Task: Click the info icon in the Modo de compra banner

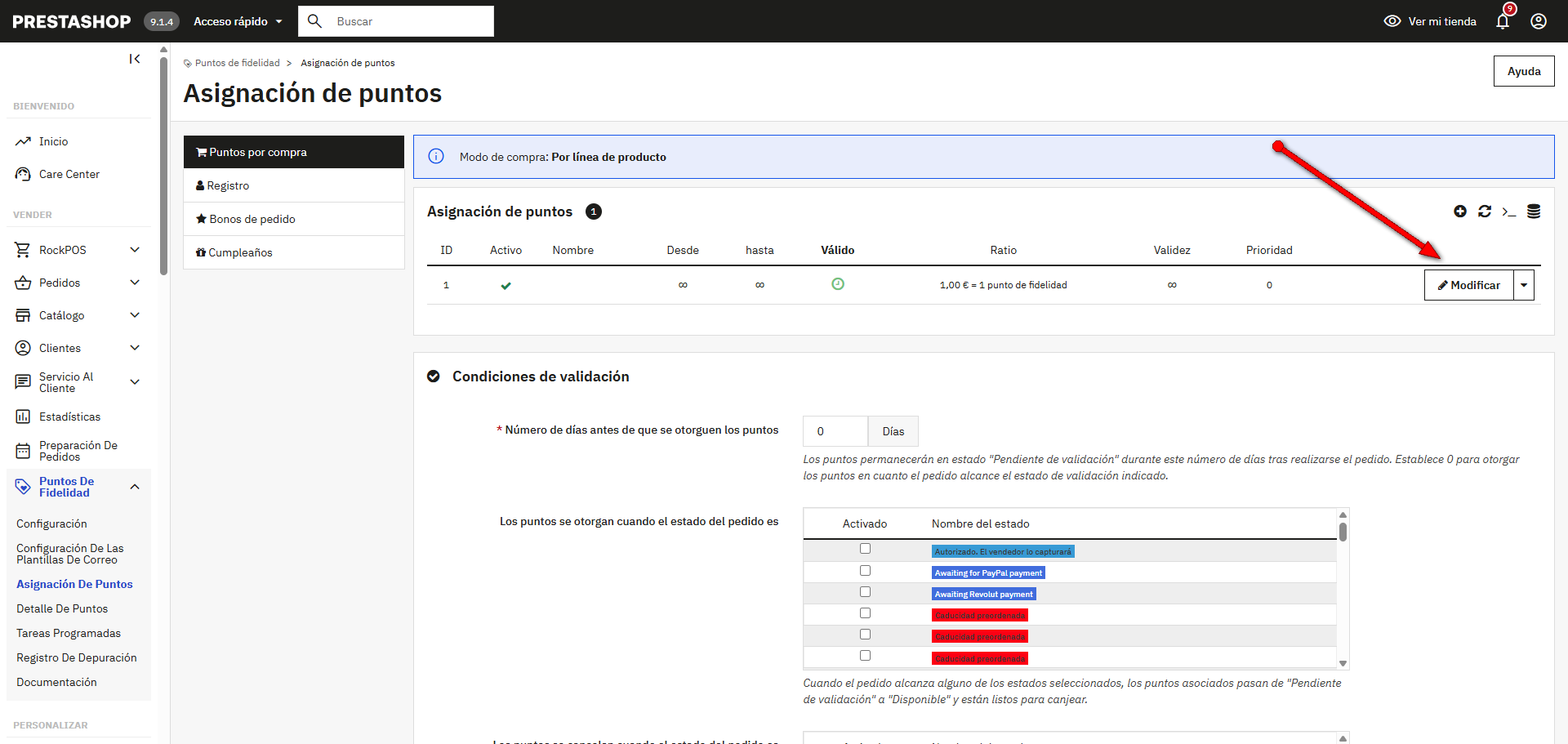Action: [436, 156]
